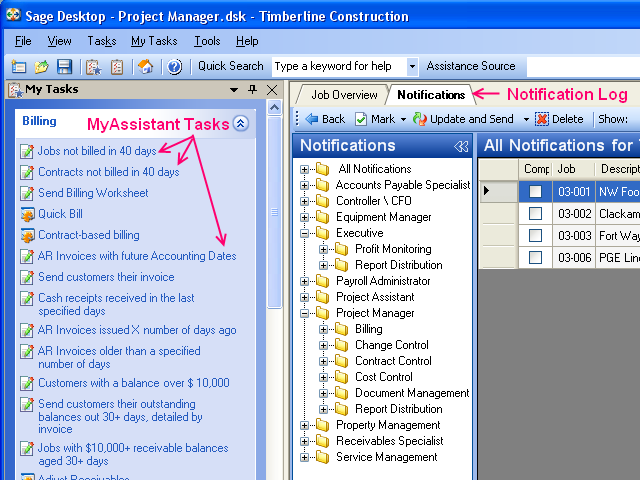Check the Complete box for job 03-003

click(x=535, y=236)
